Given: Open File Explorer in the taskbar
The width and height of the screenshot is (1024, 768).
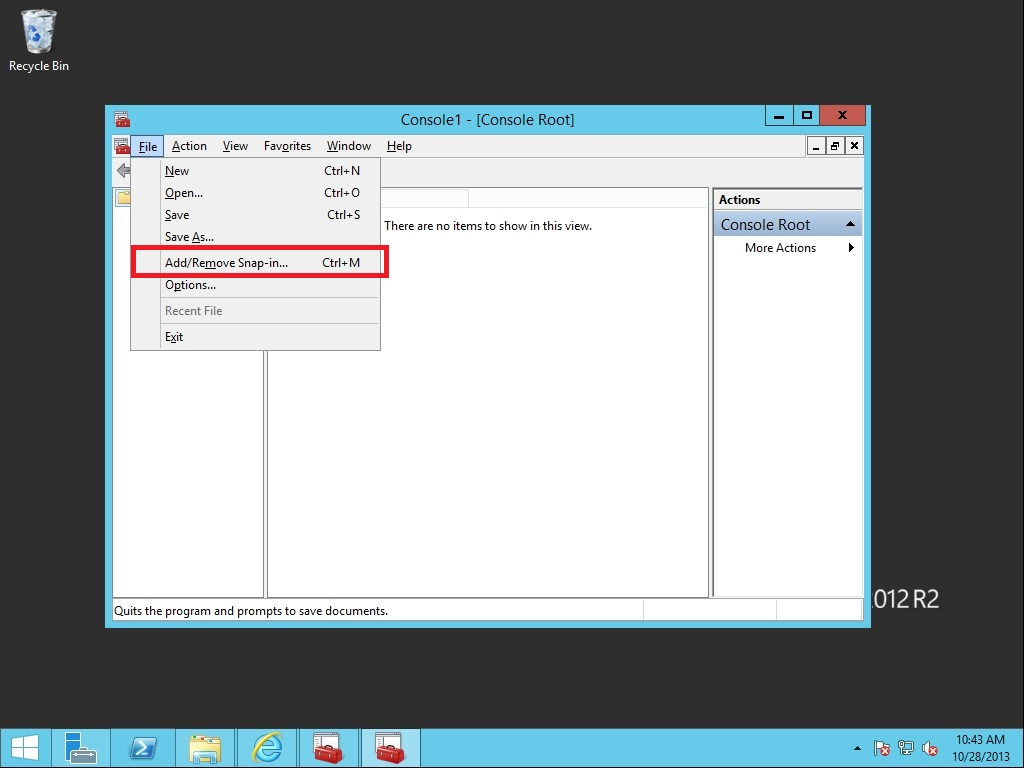Looking at the screenshot, I should (x=205, y=747).
